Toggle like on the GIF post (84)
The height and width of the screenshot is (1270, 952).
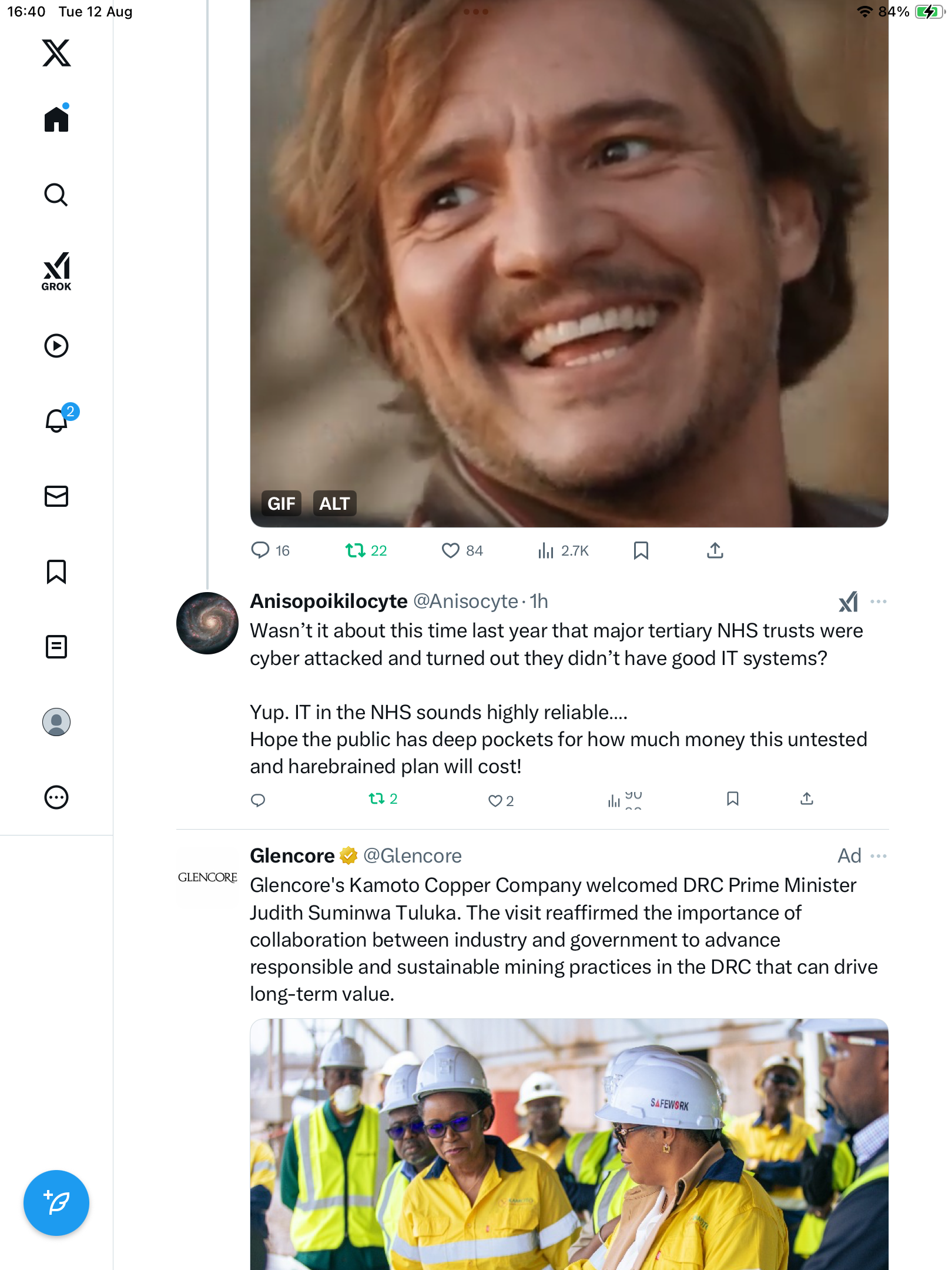pos(451,551)
